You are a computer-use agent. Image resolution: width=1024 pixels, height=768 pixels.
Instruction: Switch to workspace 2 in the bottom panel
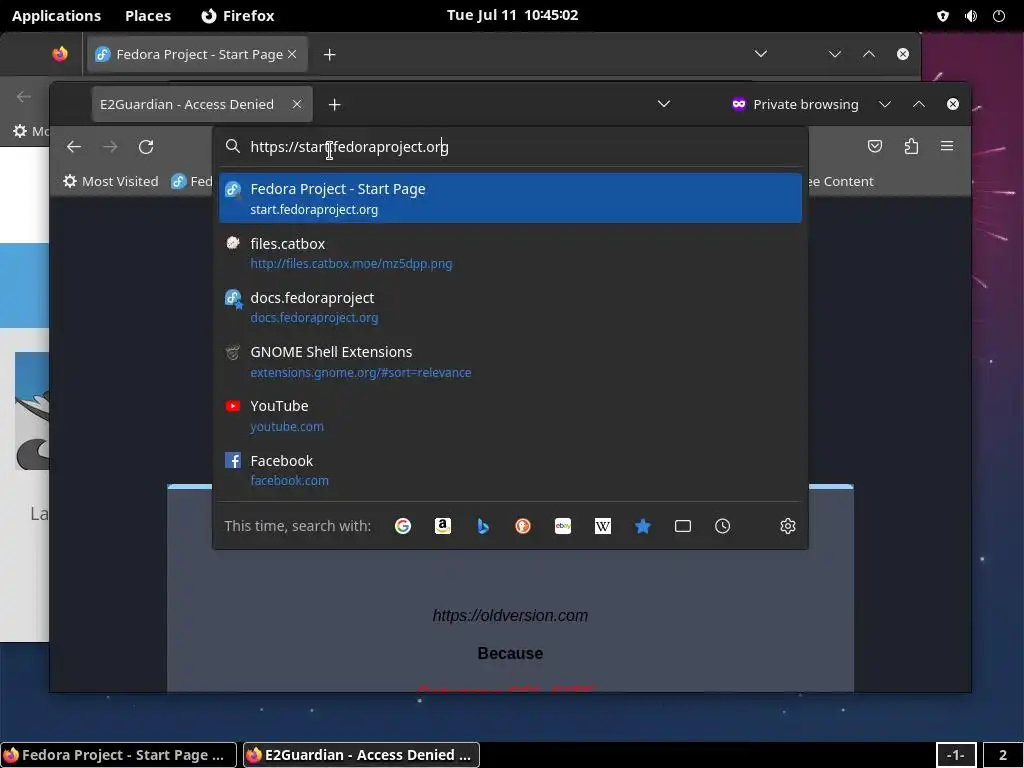1002,755
